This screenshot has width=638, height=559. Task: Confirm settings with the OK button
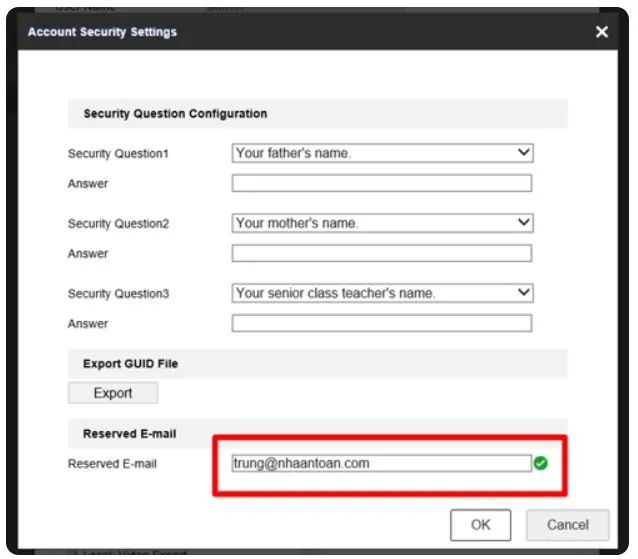[x=480, y=524]
